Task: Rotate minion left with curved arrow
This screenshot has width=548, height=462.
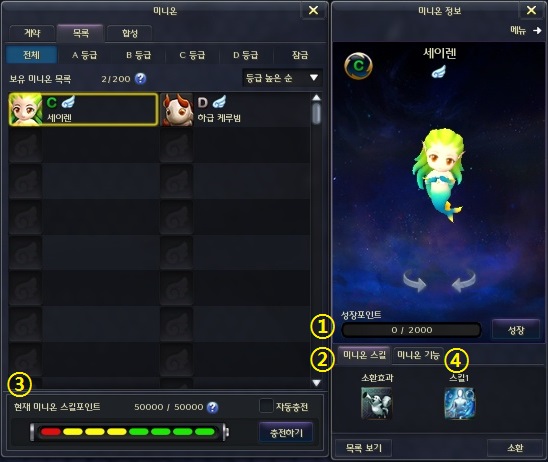Action: pyautogui.click(x=414, y=281)
